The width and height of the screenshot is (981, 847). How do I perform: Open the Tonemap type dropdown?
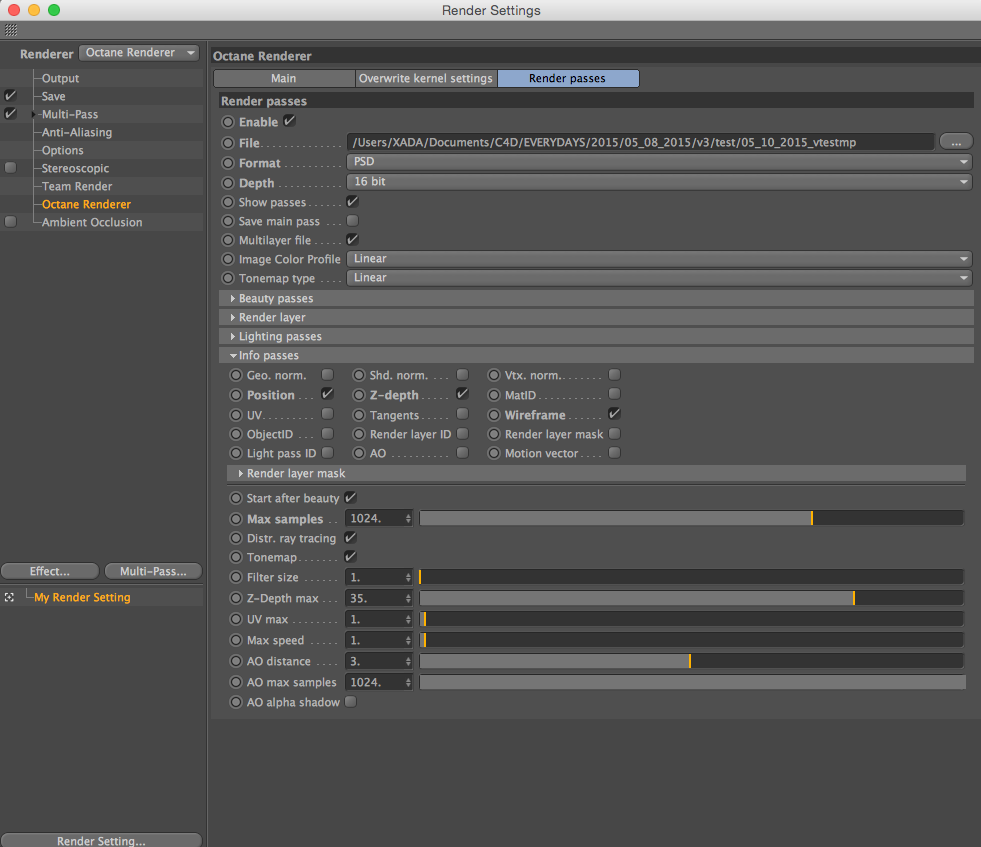click(659, 278)
